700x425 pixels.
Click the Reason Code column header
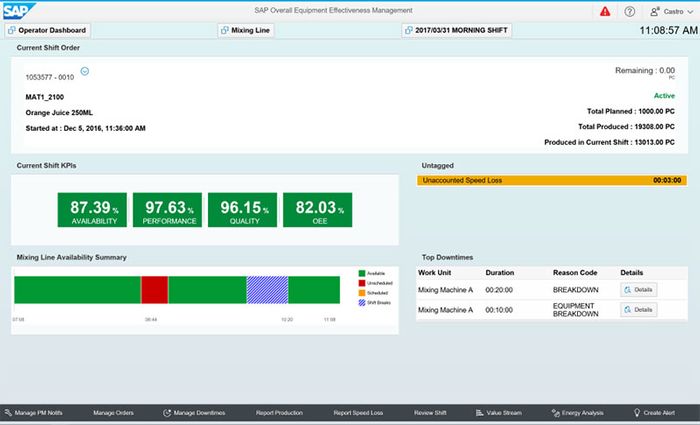(x=575, y=273)
